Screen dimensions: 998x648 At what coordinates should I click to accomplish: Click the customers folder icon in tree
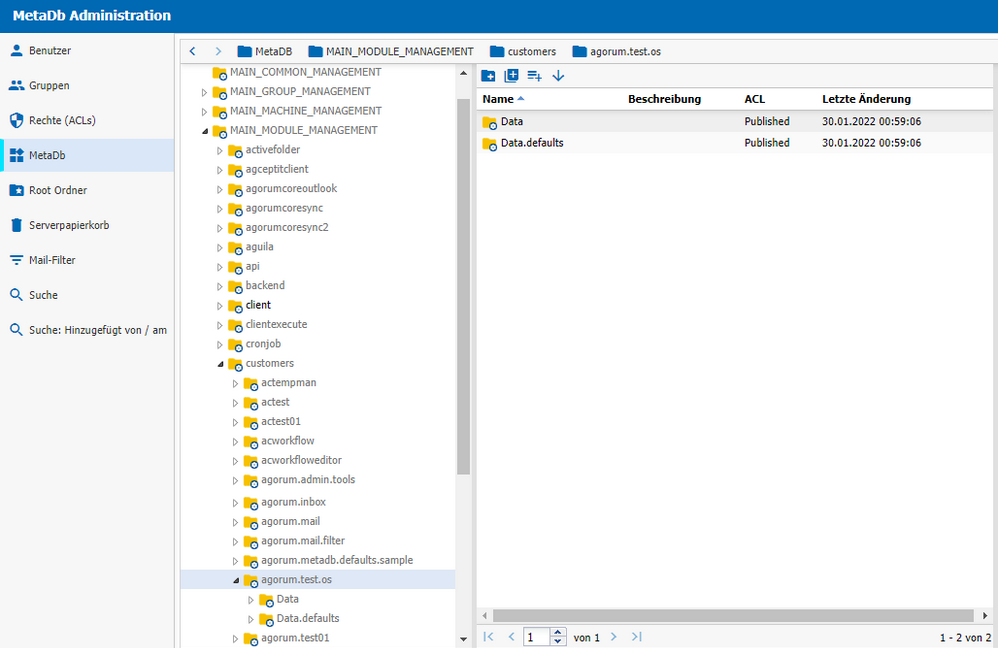point(235,364)
